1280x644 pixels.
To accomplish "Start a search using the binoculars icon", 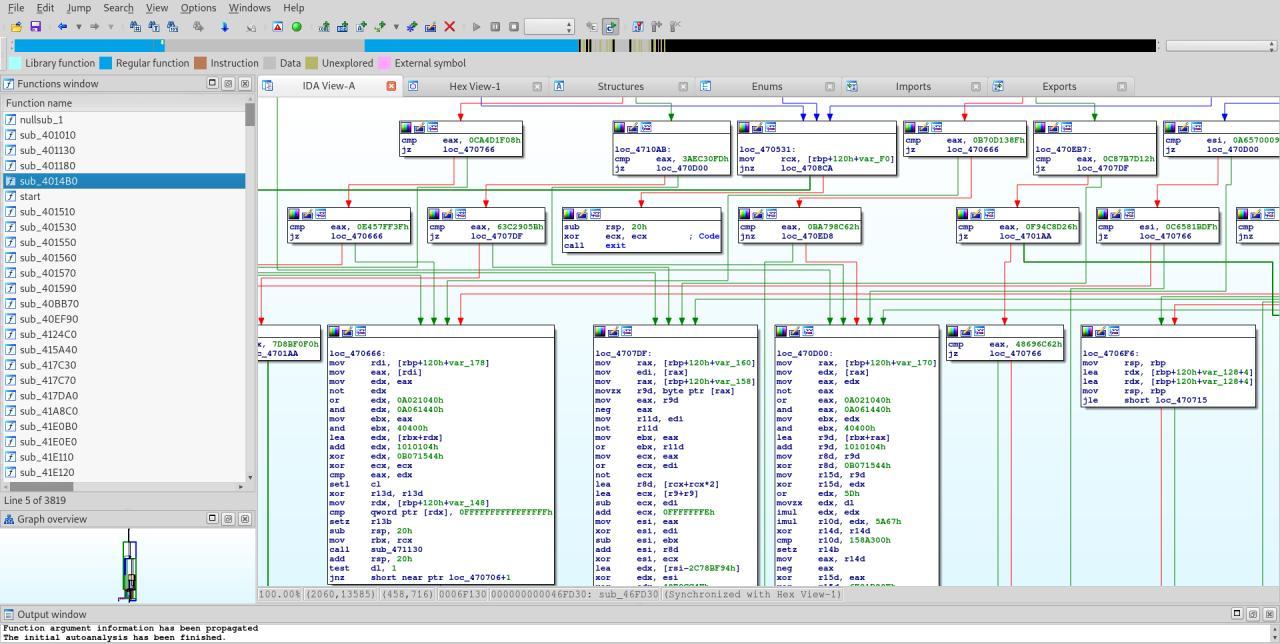I will pyautogui.click(x=135, y=25).
